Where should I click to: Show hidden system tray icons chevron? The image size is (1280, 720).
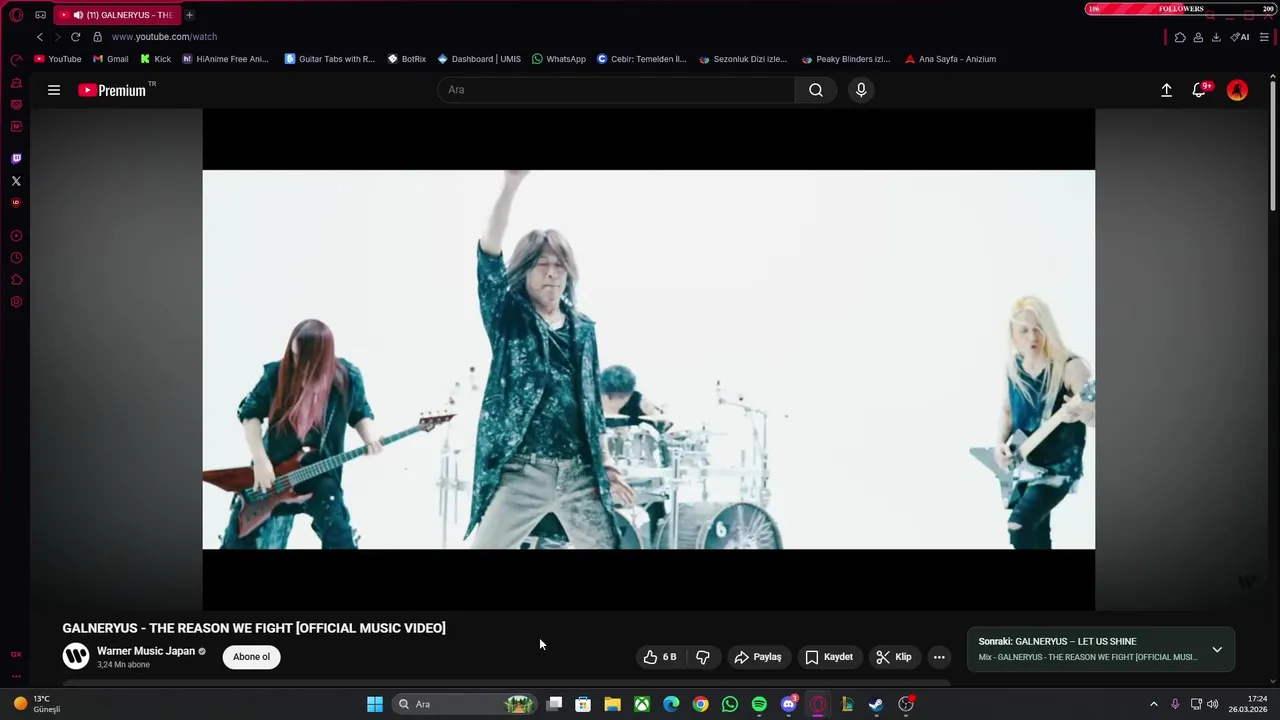[1153, 704]
